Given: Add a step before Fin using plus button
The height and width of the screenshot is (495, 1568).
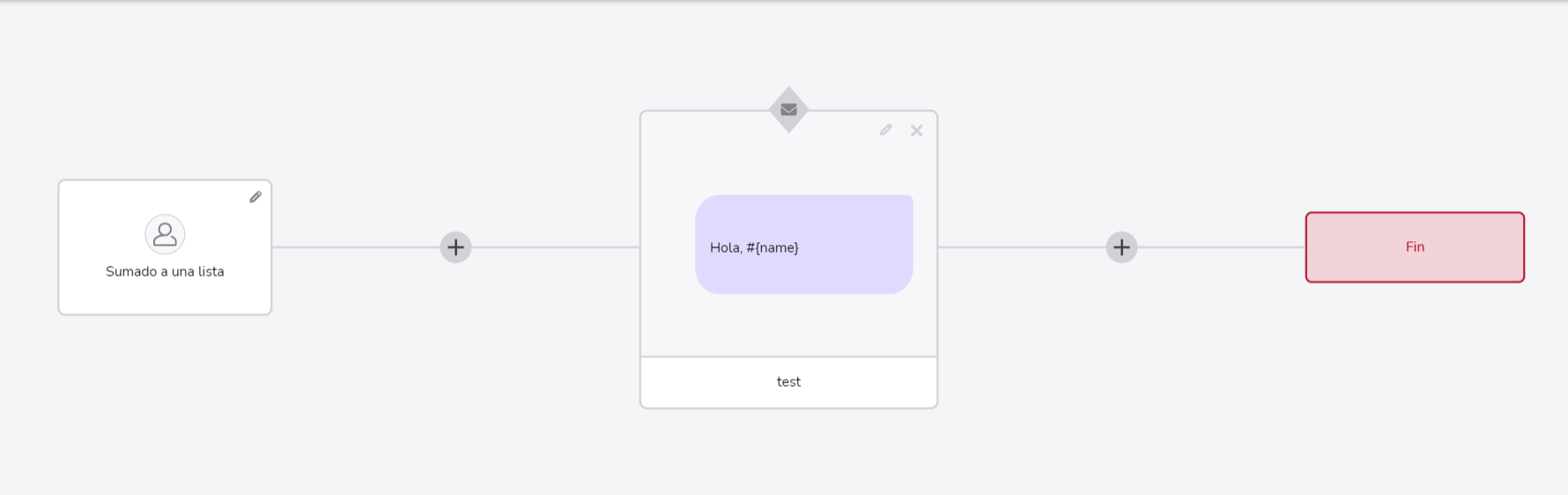Looking at the screenshot, I should 1121,247.
